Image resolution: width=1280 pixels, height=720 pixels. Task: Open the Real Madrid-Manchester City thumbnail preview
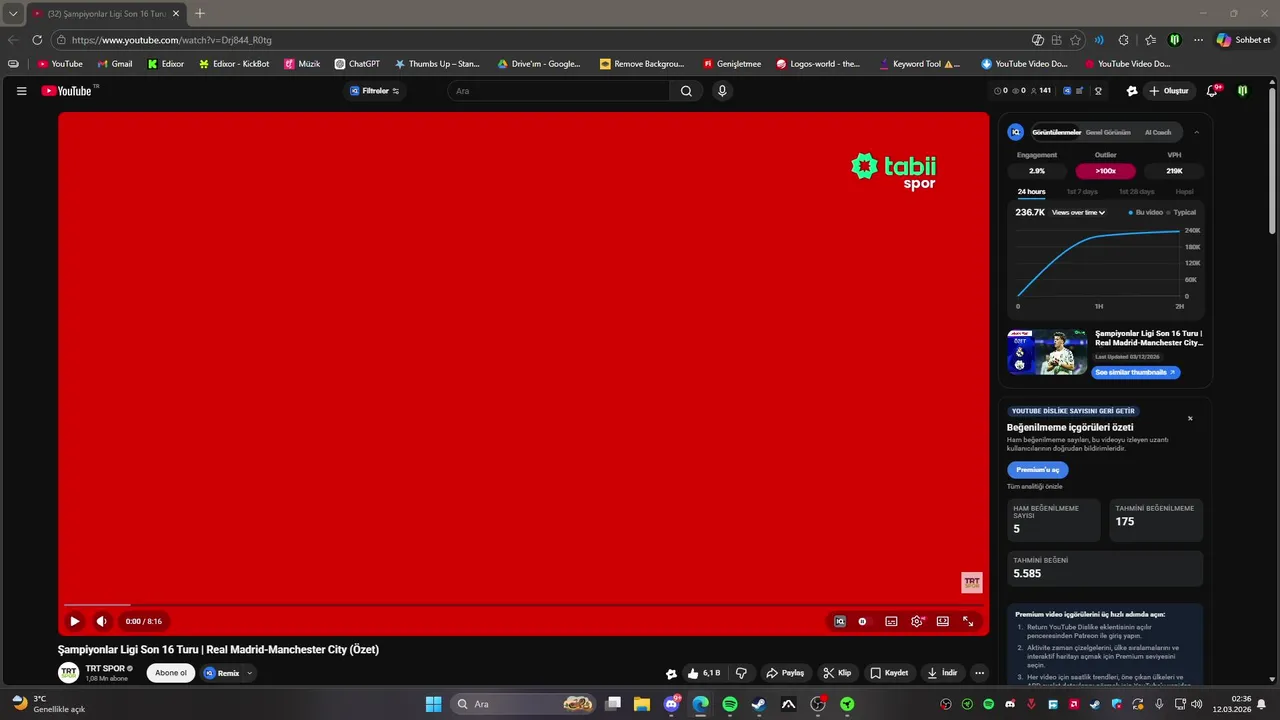[x=1047, y=352]
